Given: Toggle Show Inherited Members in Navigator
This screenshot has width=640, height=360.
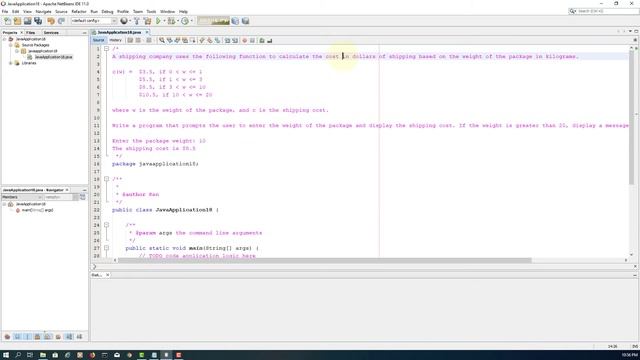Looking at the screenshot, I should pos(7,337).
